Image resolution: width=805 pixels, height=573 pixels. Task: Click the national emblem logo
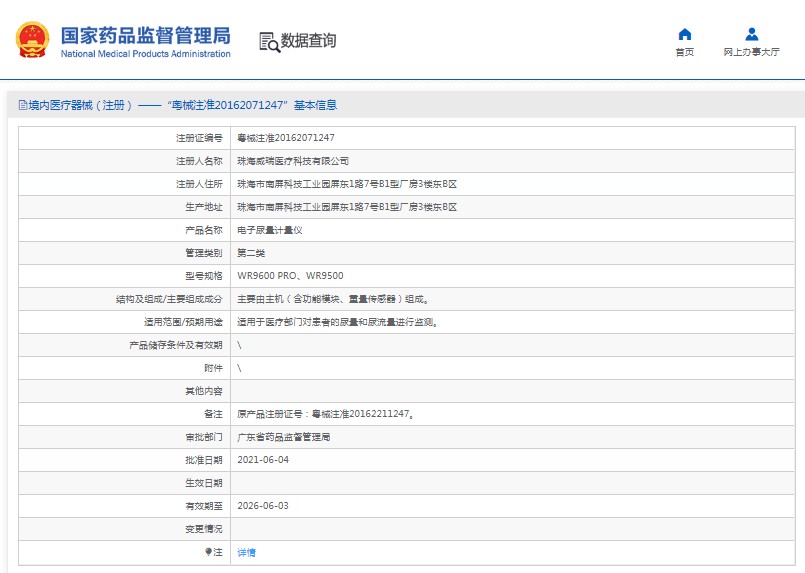point(33,40)
